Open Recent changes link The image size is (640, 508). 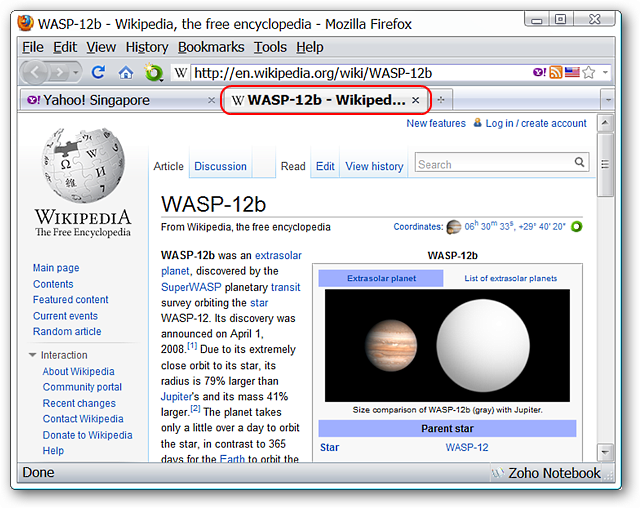pos(79,403)
